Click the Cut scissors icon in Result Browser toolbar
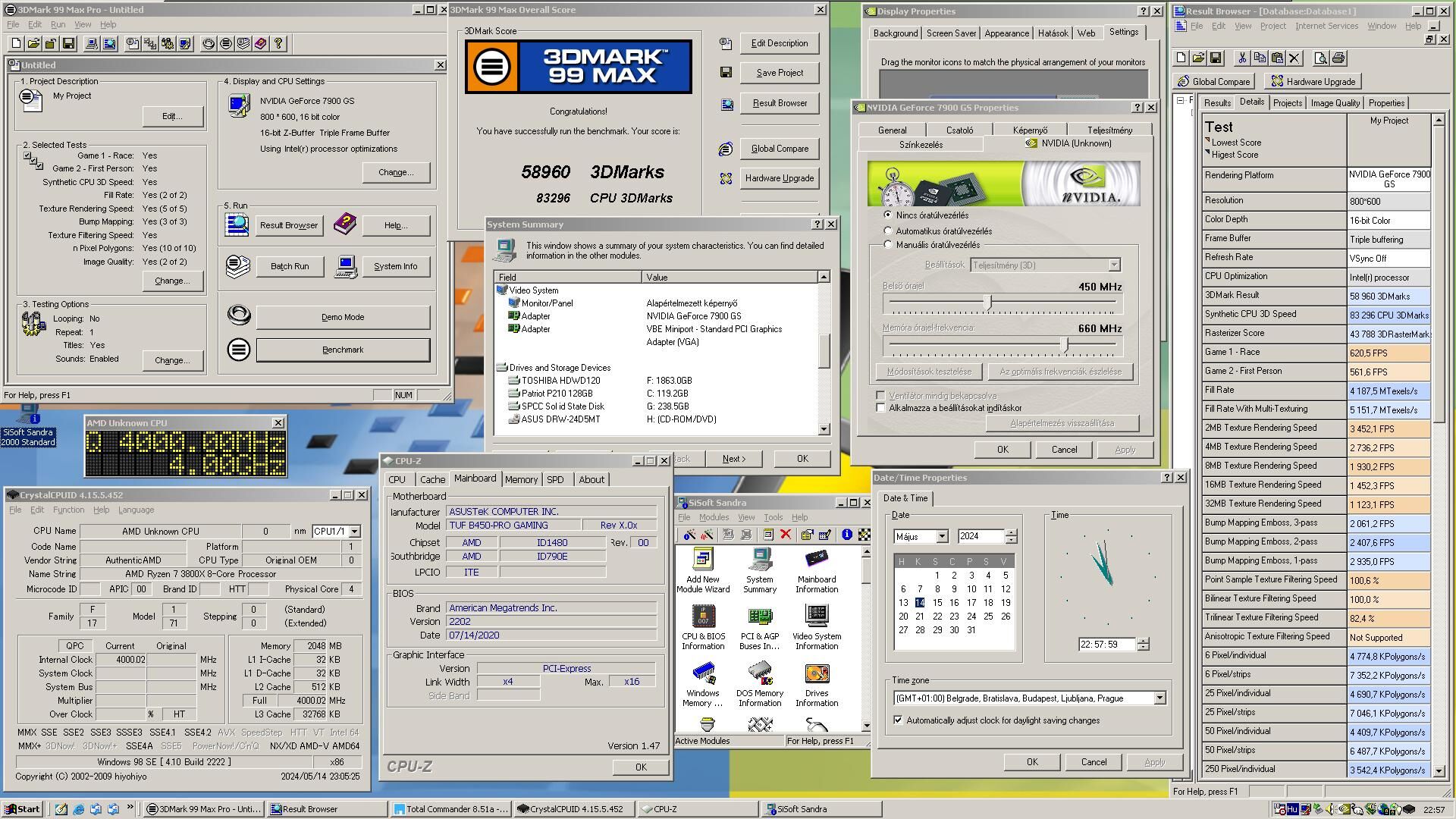 tap(1241, 58)
